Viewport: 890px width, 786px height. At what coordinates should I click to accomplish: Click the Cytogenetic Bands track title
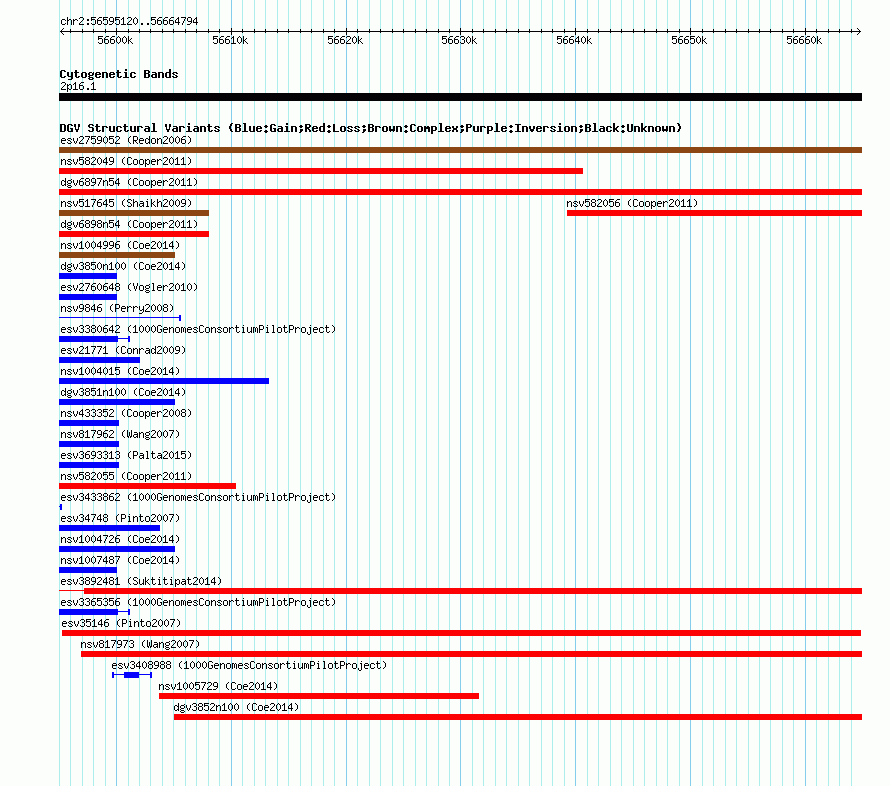[x=119, y=74]
